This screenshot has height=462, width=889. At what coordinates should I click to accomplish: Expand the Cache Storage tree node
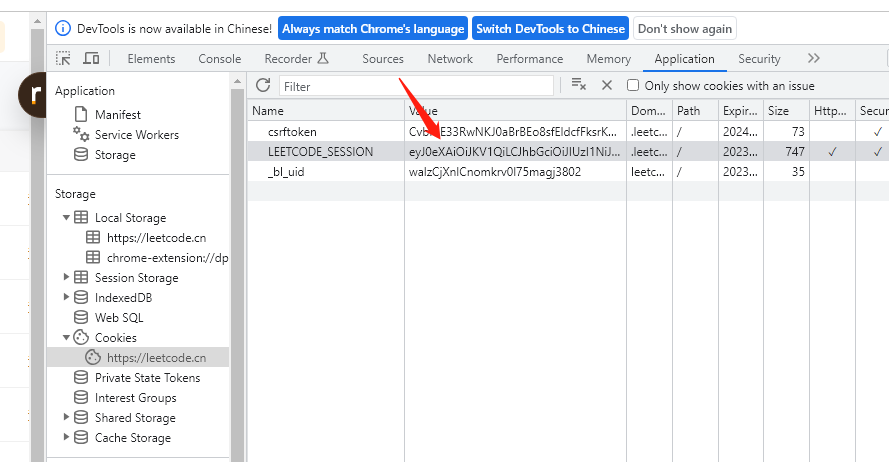(x=66, y=437)
